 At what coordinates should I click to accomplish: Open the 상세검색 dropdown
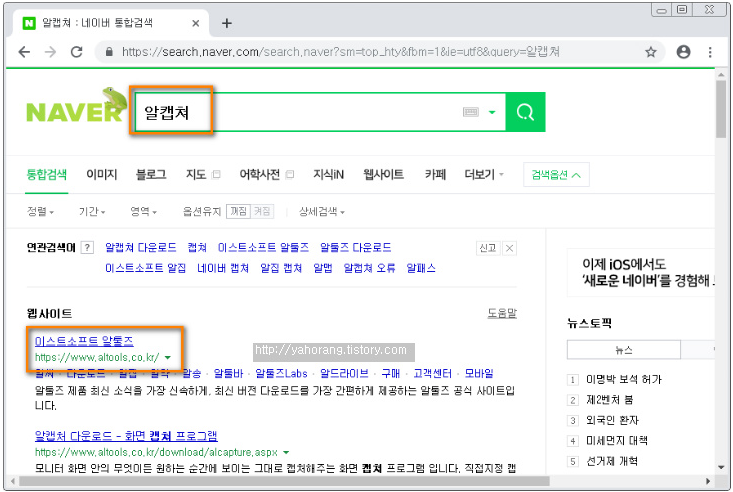coord(322,212)
